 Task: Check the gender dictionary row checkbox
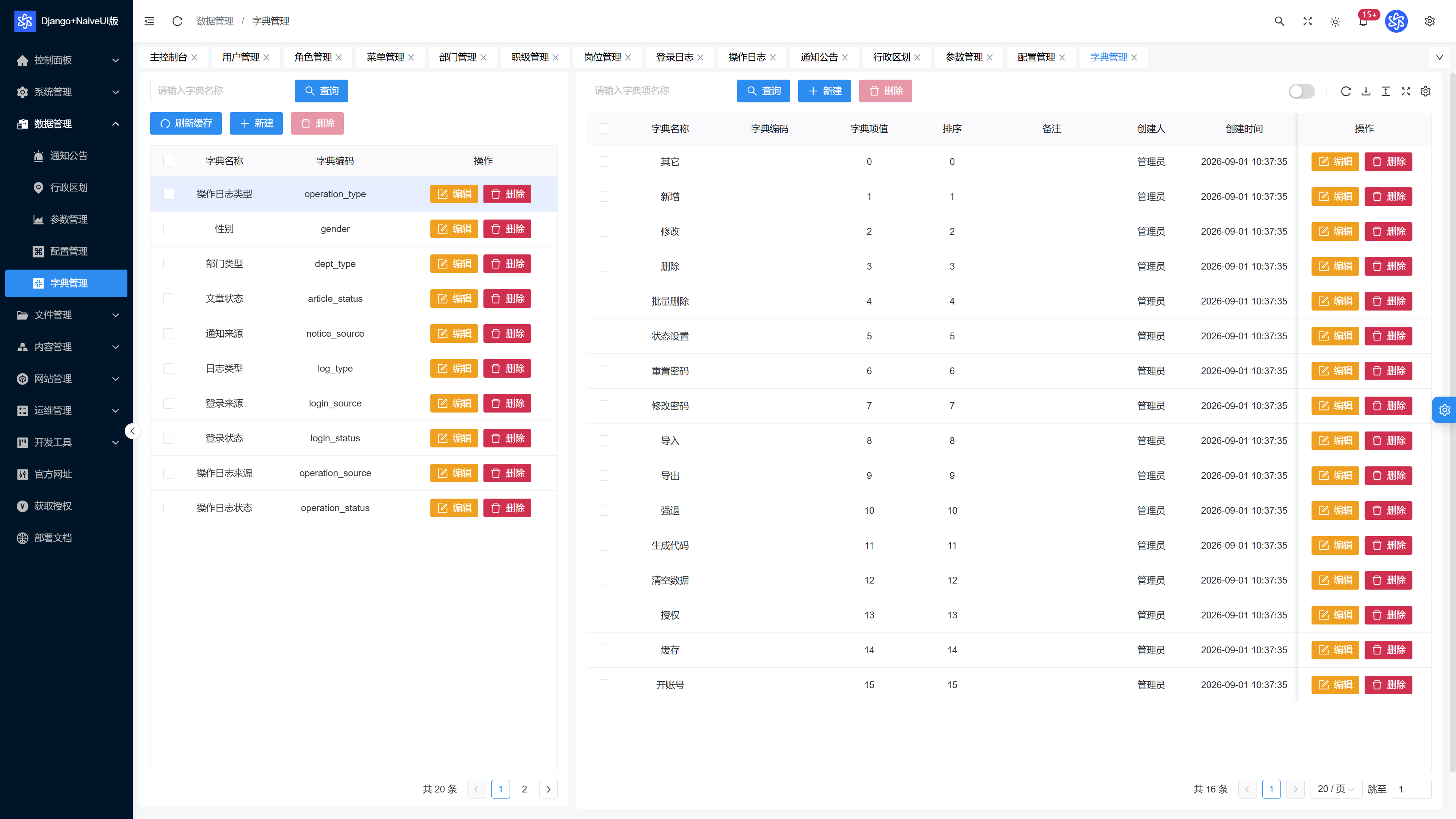click(x=168, y=229)
